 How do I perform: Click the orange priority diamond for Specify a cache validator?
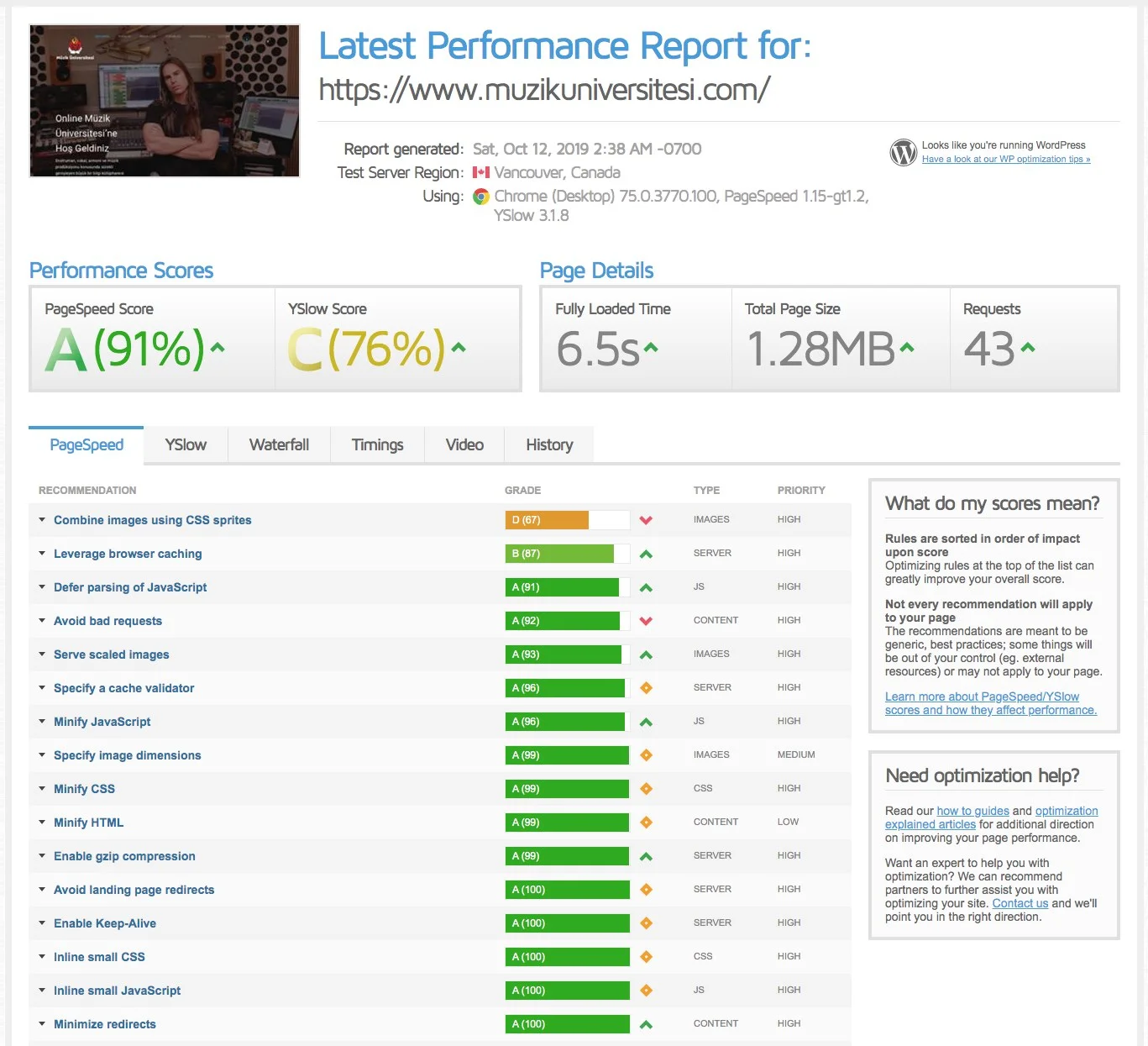pos(646,687)
